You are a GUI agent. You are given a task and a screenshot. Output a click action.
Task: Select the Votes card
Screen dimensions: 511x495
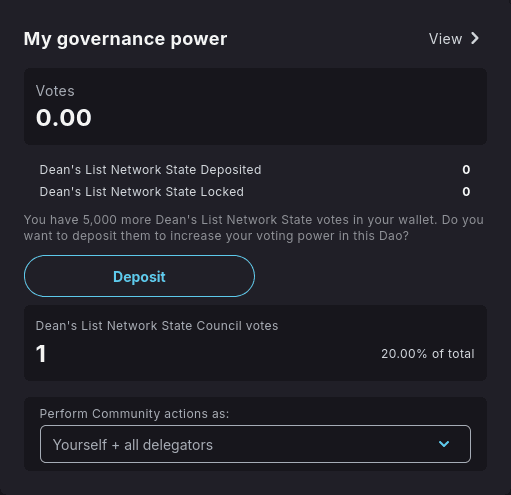[x=255, y=107]
